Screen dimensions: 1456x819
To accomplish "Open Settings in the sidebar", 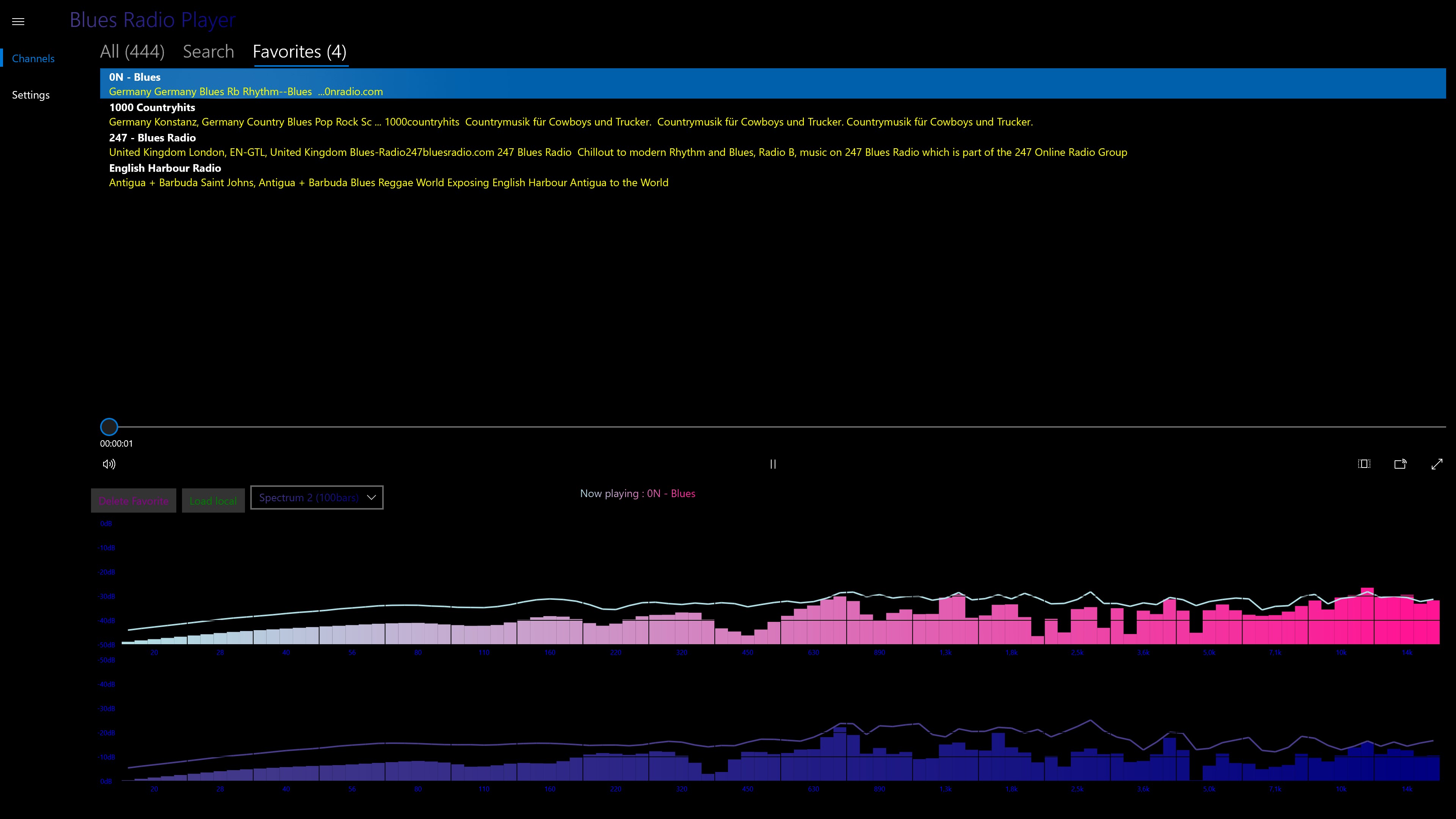I will point(30,95).
